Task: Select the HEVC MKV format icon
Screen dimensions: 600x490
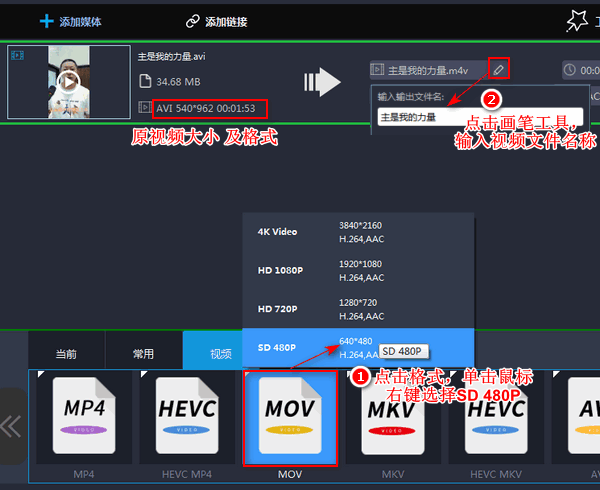Action: pyautogui.click(x=496, y=416)
